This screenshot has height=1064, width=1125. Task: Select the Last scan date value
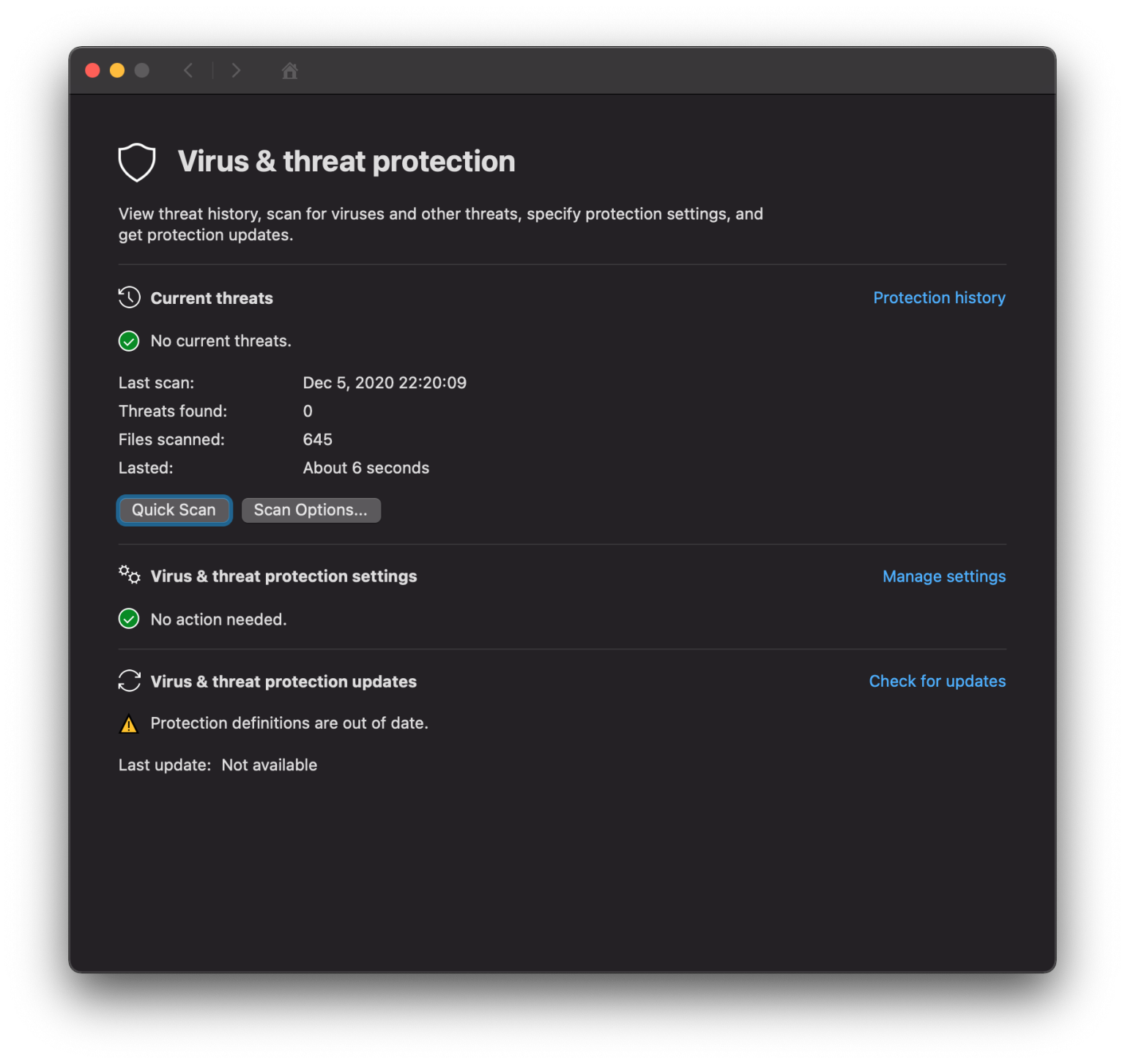point(385,382)
